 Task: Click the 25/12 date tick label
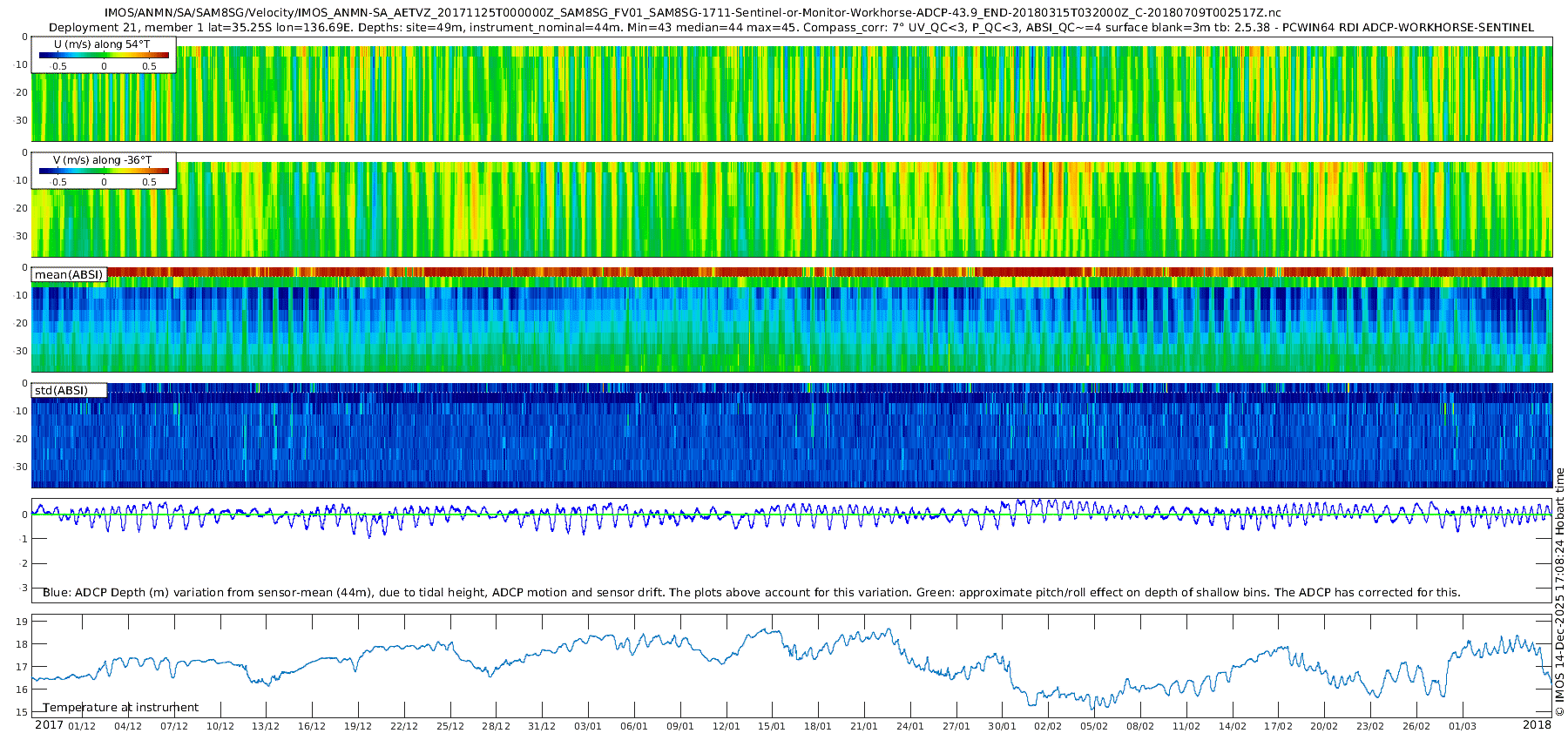[450, 726]
